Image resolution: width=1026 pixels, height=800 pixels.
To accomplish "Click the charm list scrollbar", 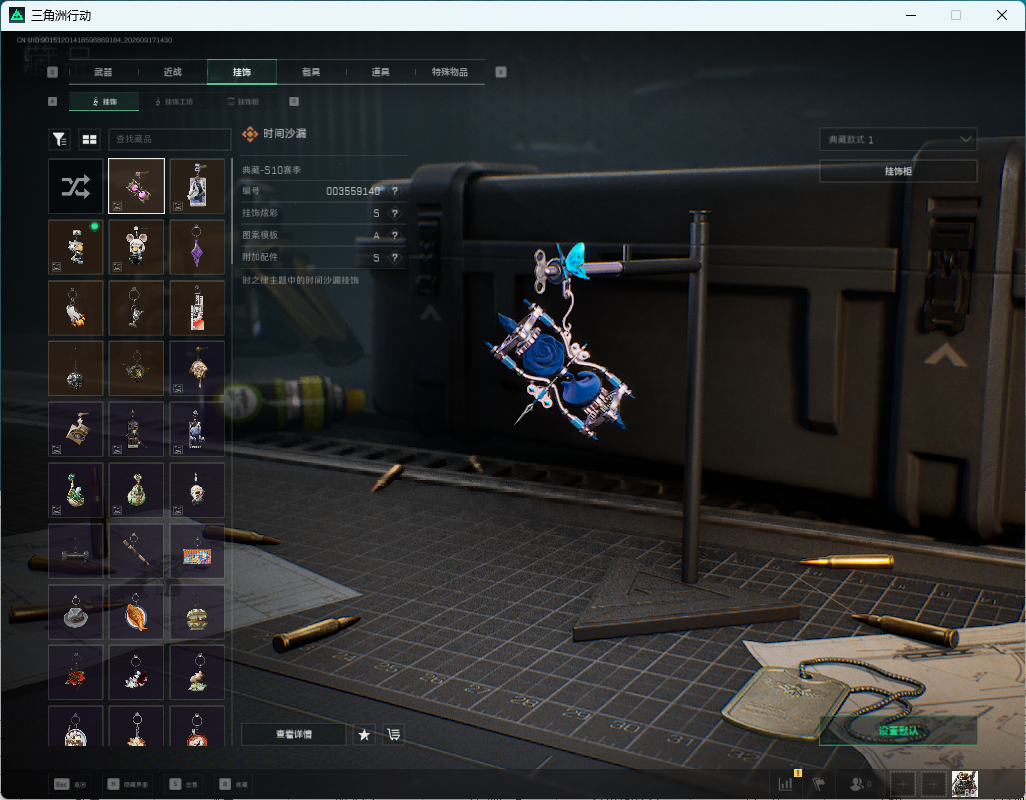I will 232,209.
